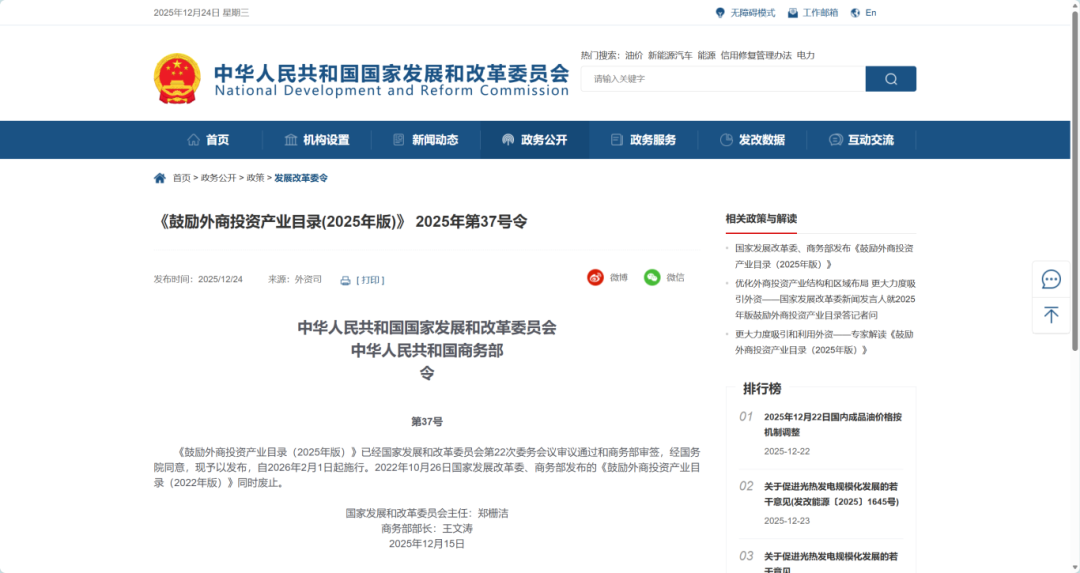
Task: Click the home icon in breadcrumb
Action: click(159, 178)
